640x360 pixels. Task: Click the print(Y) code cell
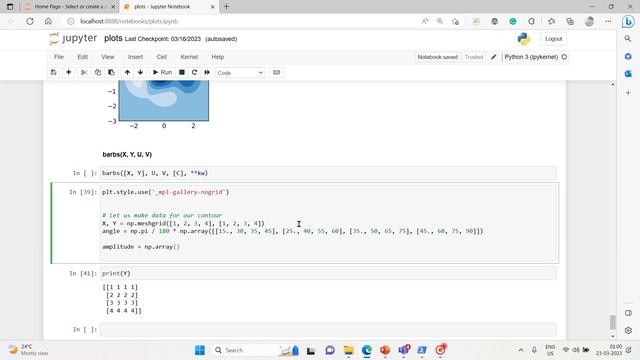coord(328,273)
